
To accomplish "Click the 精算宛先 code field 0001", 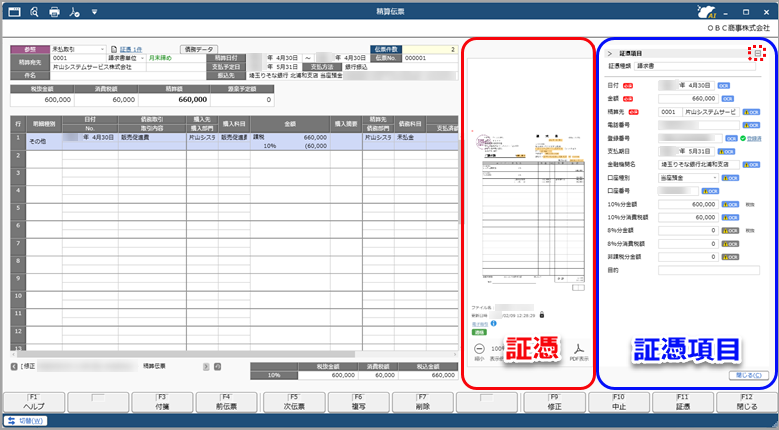I will 78,58.
